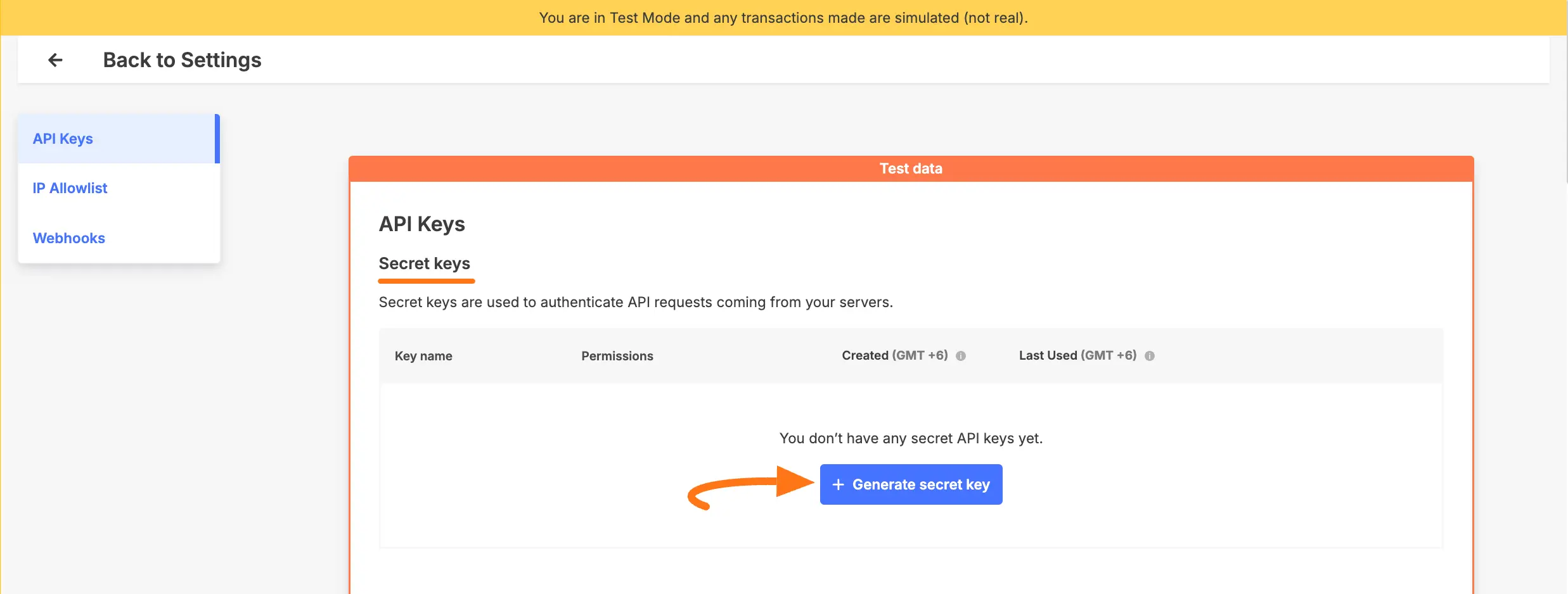Open the Back to Settings link
1568x594 pixels.
pos(182,60)
